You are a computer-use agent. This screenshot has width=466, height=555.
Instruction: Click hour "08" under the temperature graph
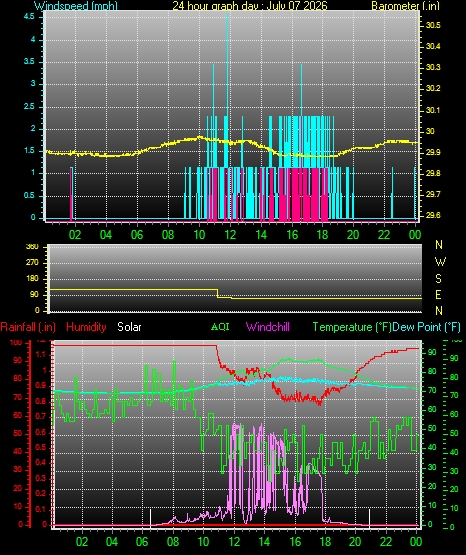click(x=173, y=542)
